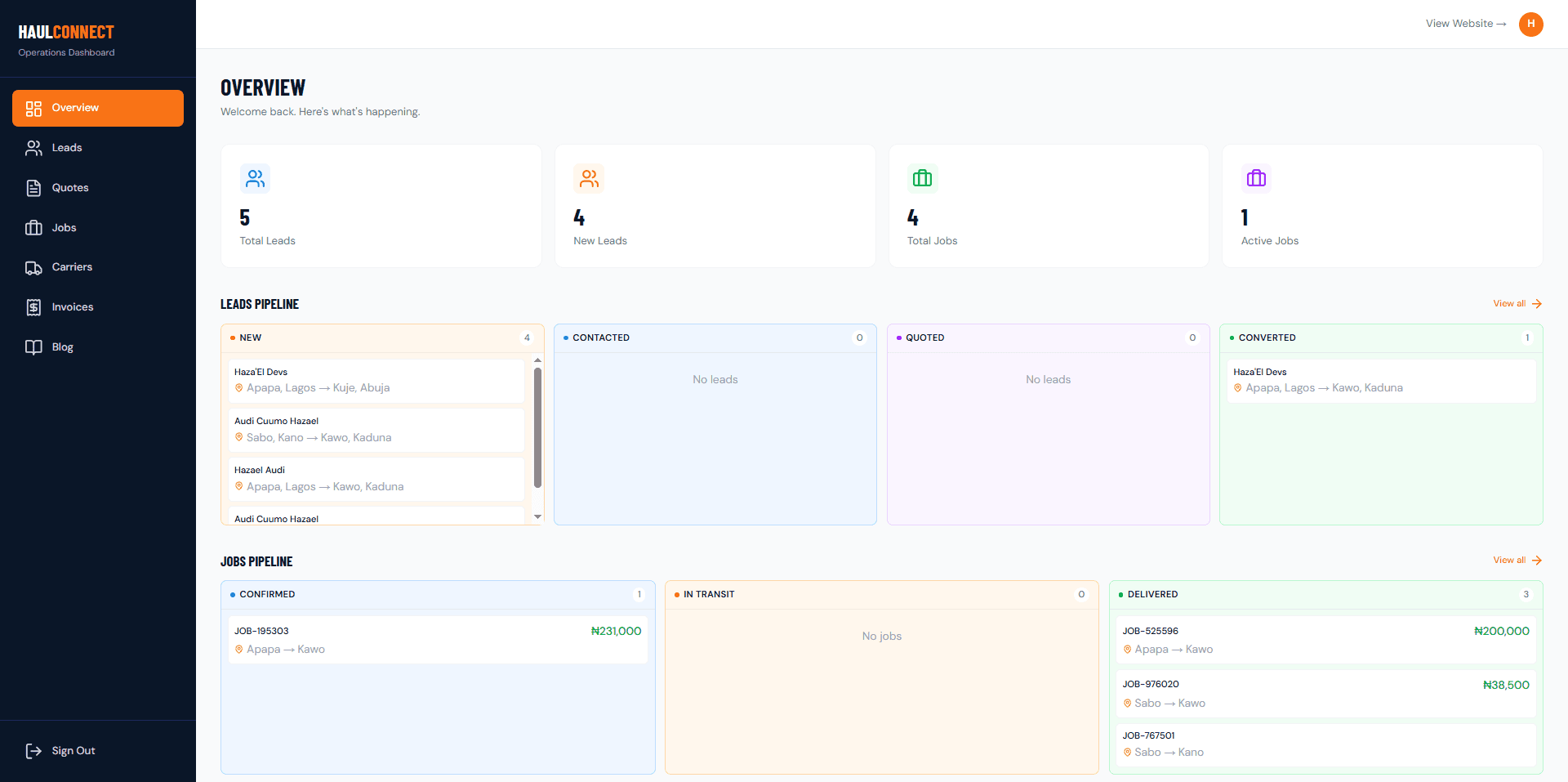Open the user avatar H in header

(1531, 24)
